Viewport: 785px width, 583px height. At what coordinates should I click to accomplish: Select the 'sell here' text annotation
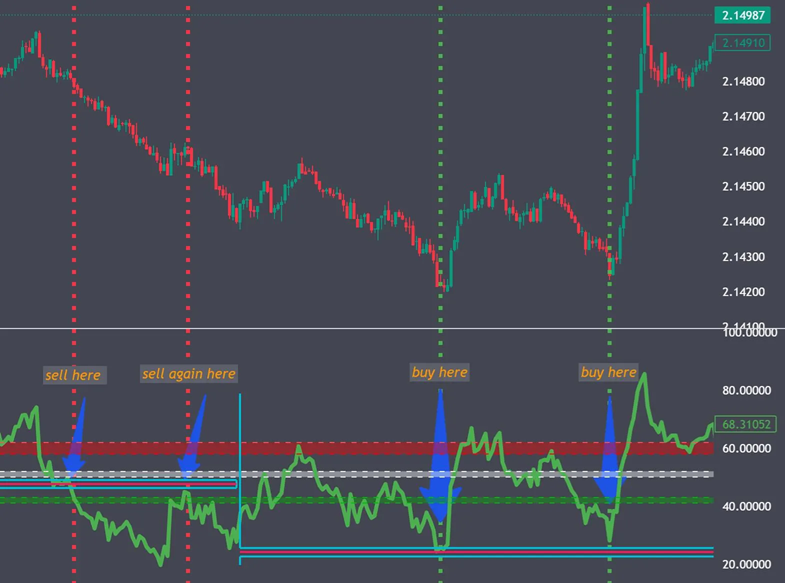coord(74,375)
